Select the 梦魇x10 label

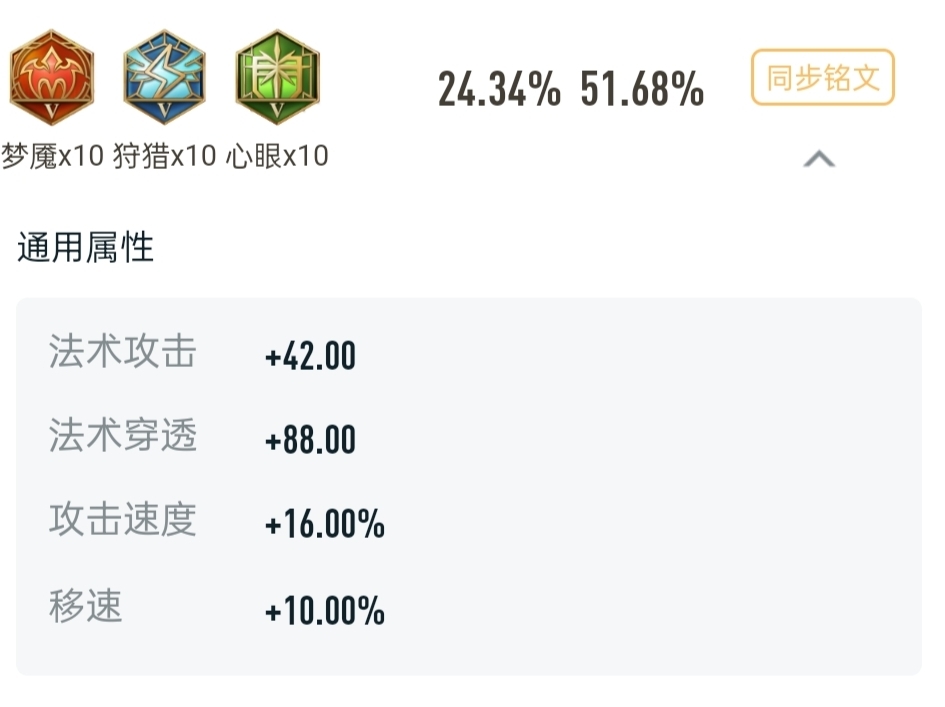pos(53,156)
